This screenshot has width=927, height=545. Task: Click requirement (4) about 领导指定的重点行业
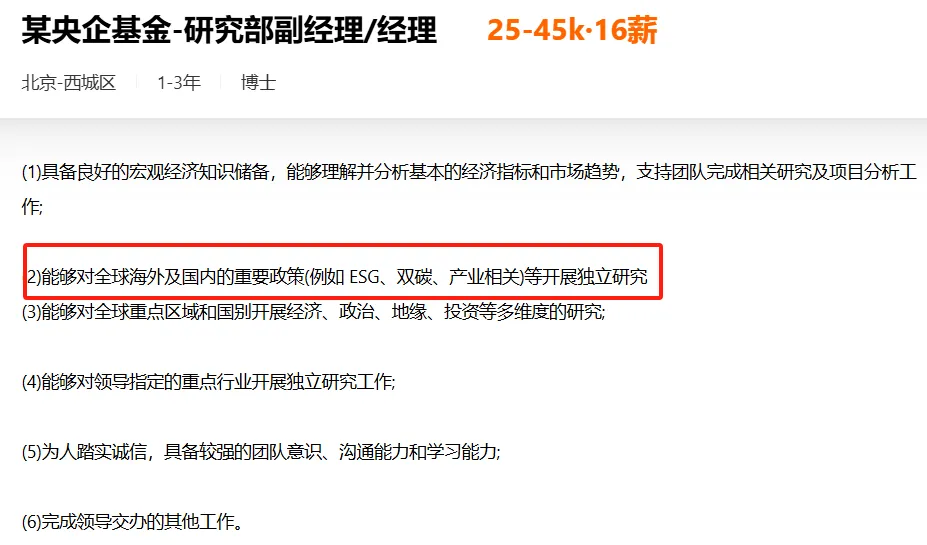(209, 381)
